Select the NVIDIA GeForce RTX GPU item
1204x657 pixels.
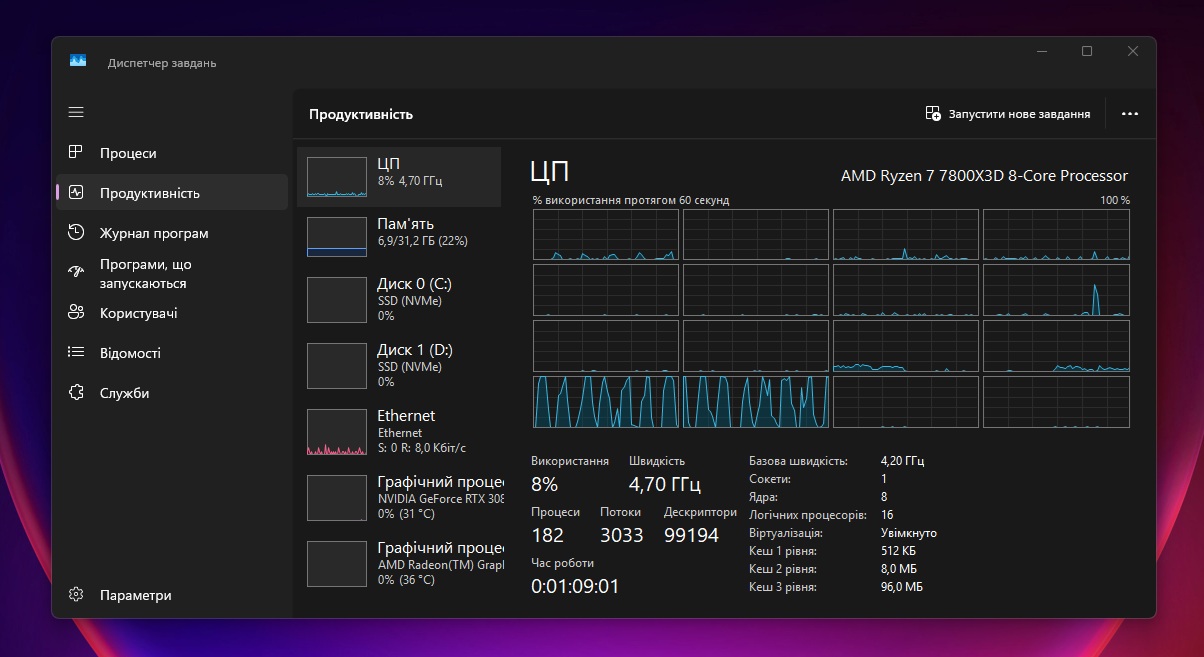click(x=399, y=497)
